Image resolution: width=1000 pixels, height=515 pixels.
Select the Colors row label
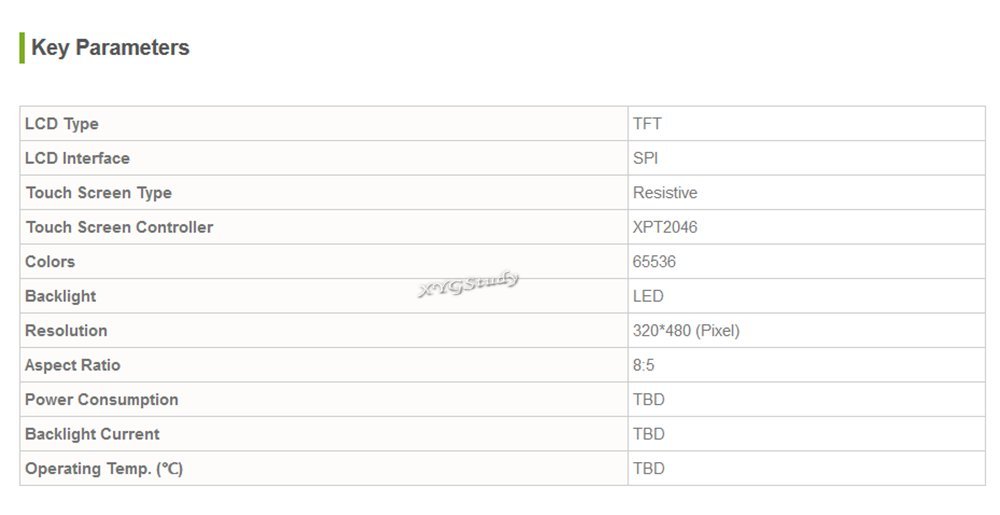[50, 261]
